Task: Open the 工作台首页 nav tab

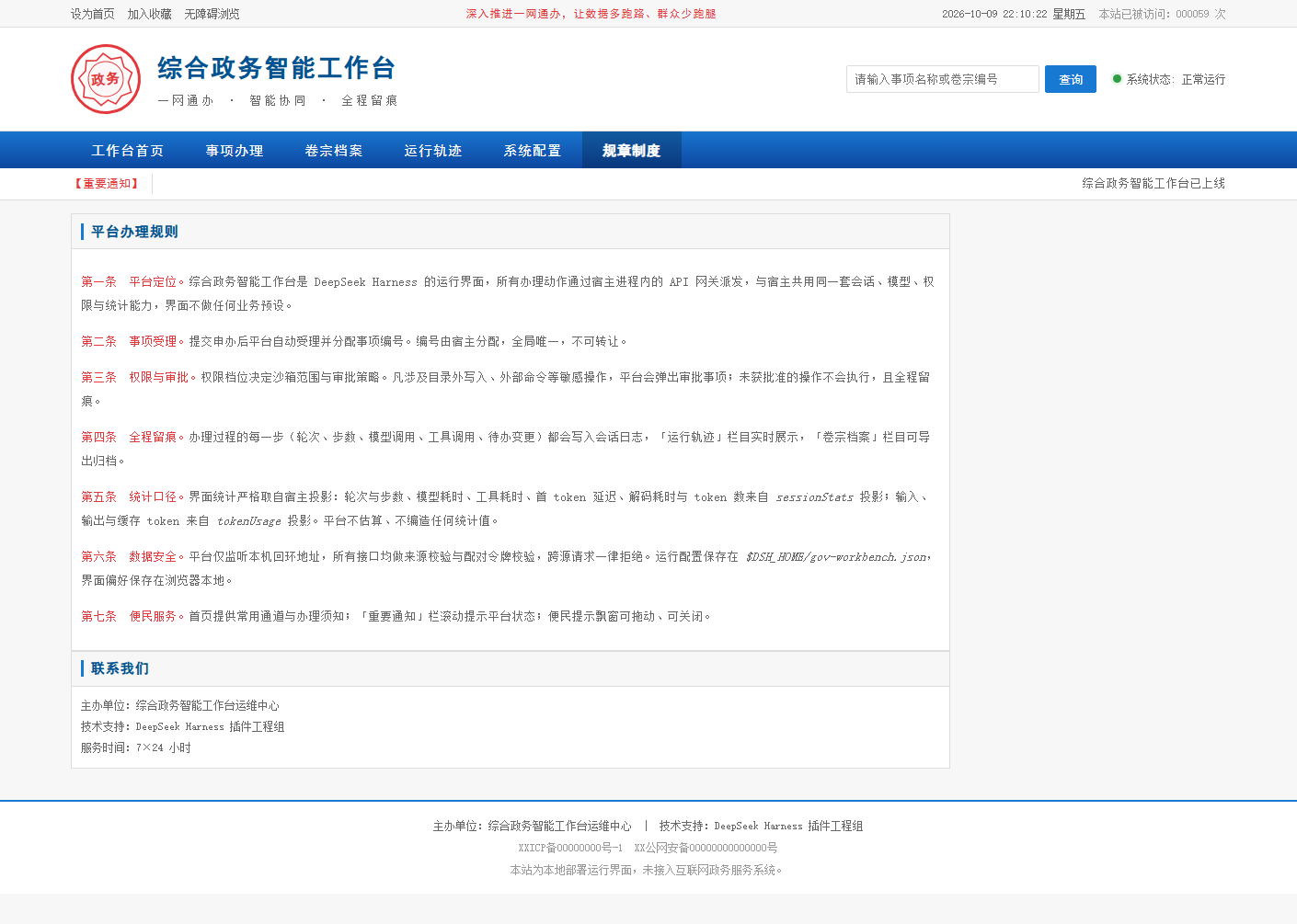Action: pyautogui.click(x=127, y=150)
